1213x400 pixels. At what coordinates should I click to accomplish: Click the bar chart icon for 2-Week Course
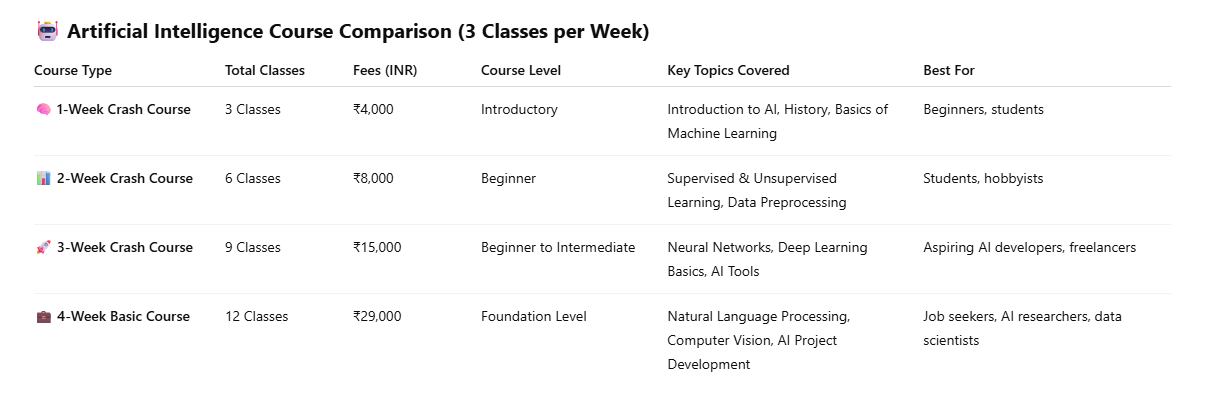pos(43,179)
